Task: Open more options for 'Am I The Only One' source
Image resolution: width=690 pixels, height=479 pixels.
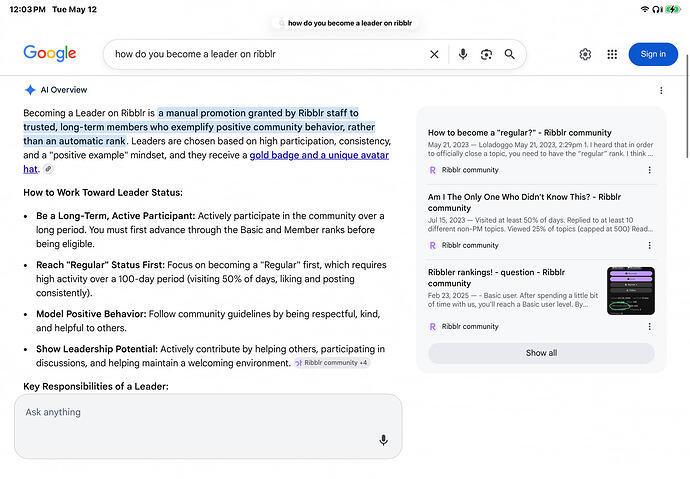Action: [650, 245]
